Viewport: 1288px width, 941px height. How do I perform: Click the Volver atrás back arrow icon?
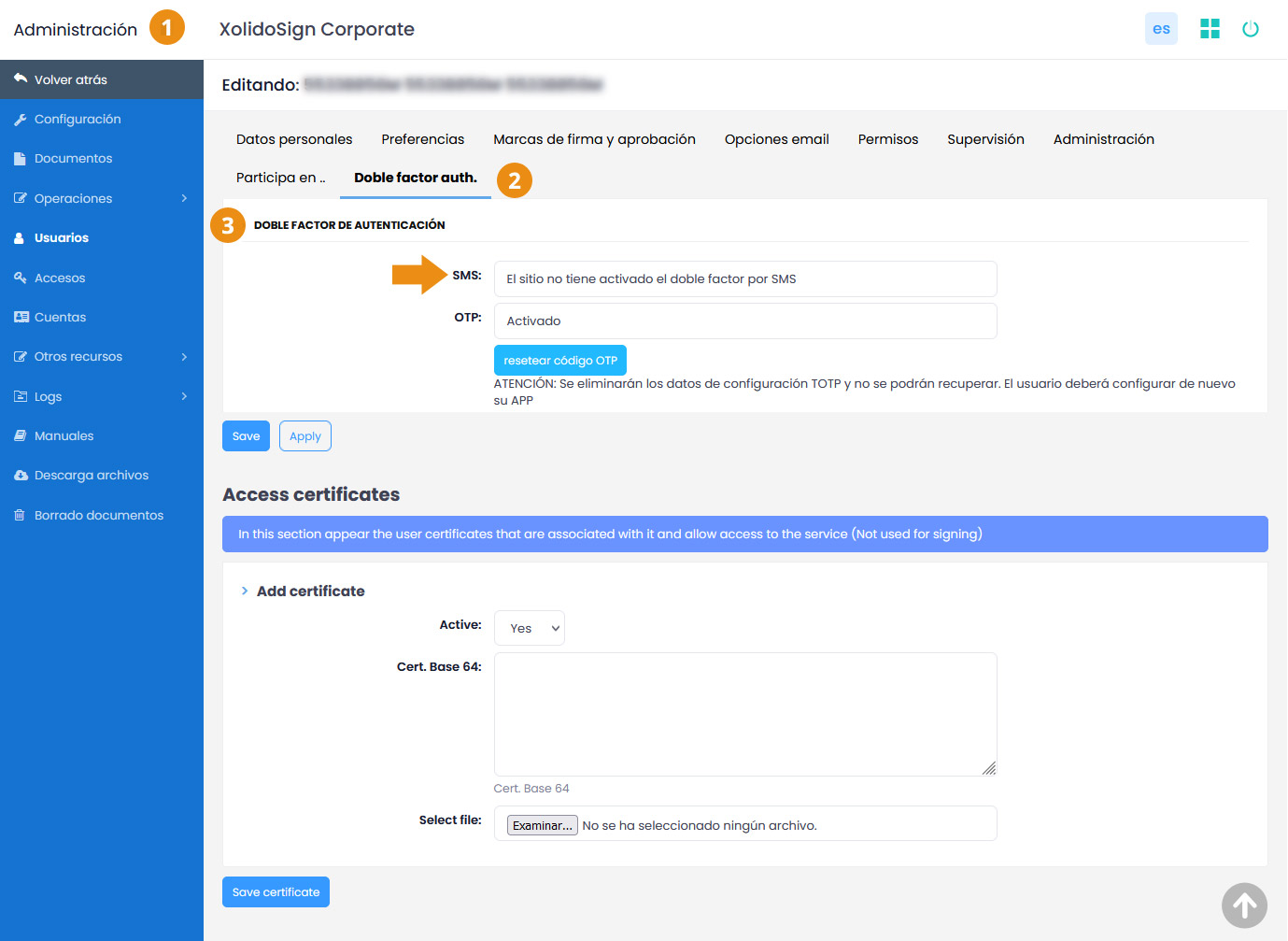(21, 79)
